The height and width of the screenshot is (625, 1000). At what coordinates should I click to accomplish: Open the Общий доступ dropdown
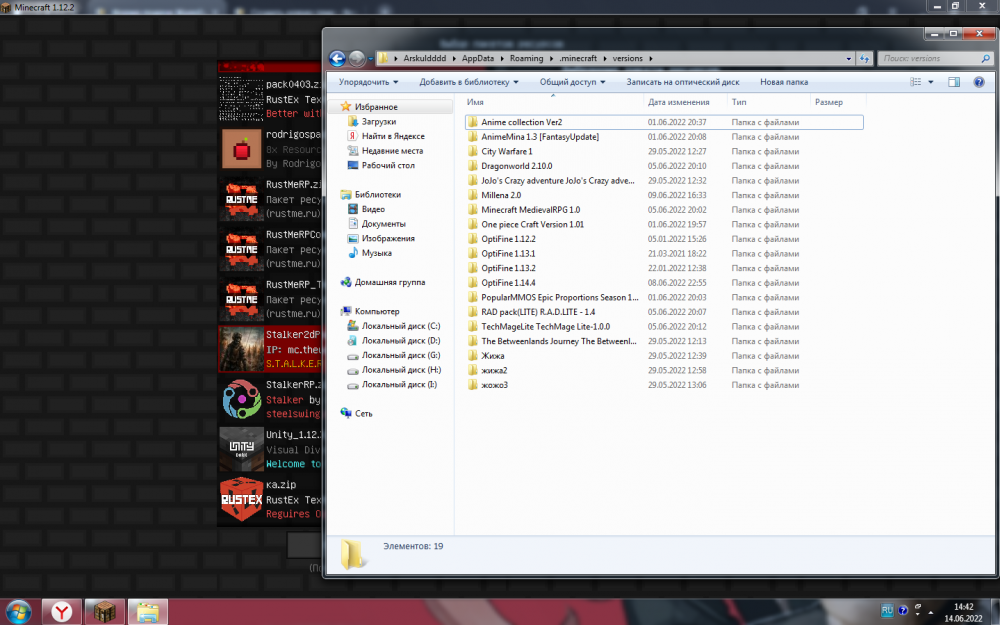point(572,82)
